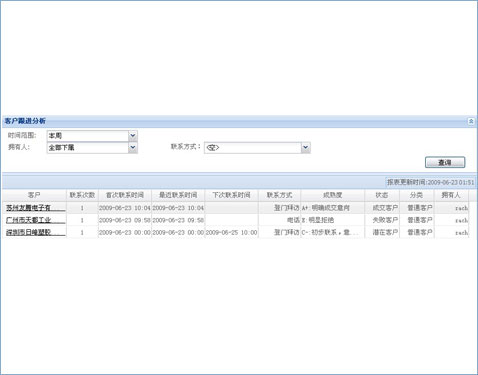Select 登门拜访 in the 苏州友腾电子有 row
Viewport: 478px width, 375px height.
[279, 208]
